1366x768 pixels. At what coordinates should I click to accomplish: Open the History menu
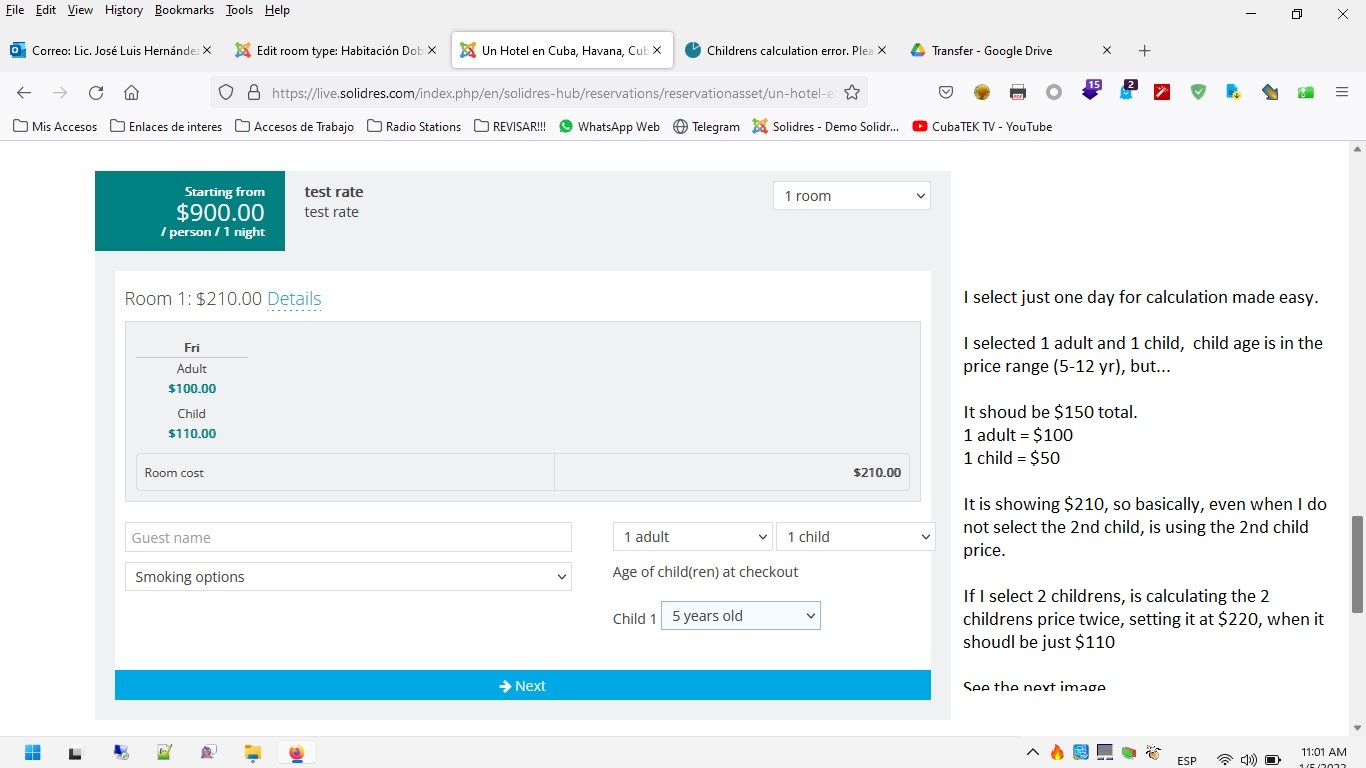coord(123,10)
